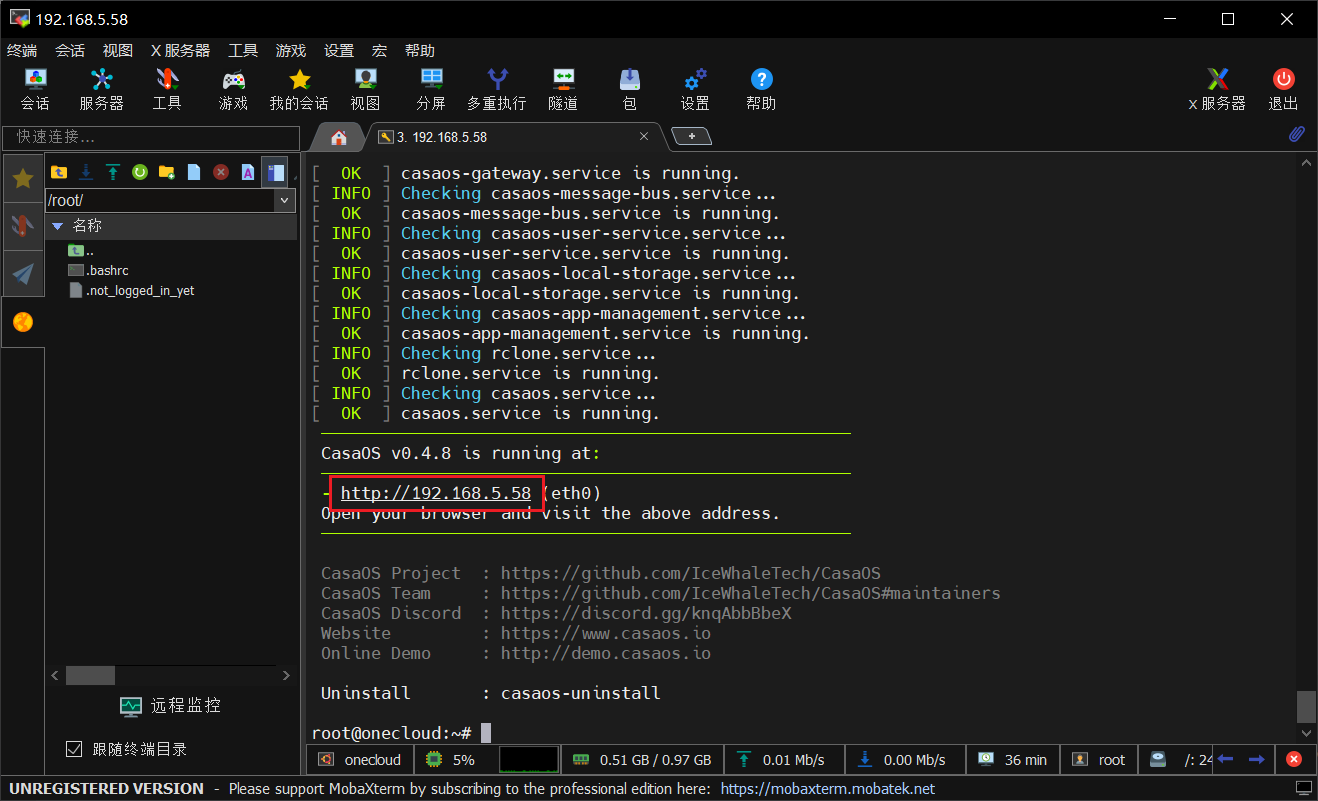The image size is (1318, 801).
Task: Open the 隧道 (Tunneling) toolbar icon
Action: tap(563, 89)
